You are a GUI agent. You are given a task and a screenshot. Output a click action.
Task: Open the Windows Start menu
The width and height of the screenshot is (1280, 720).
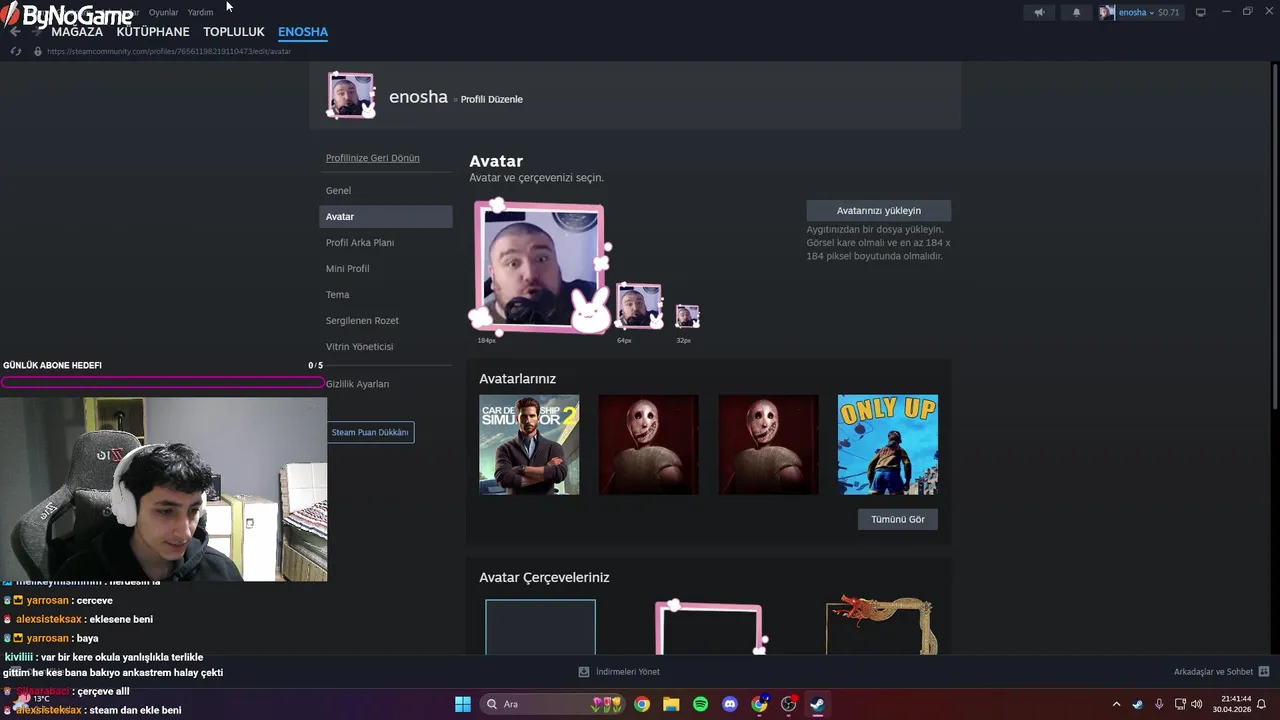463,704
